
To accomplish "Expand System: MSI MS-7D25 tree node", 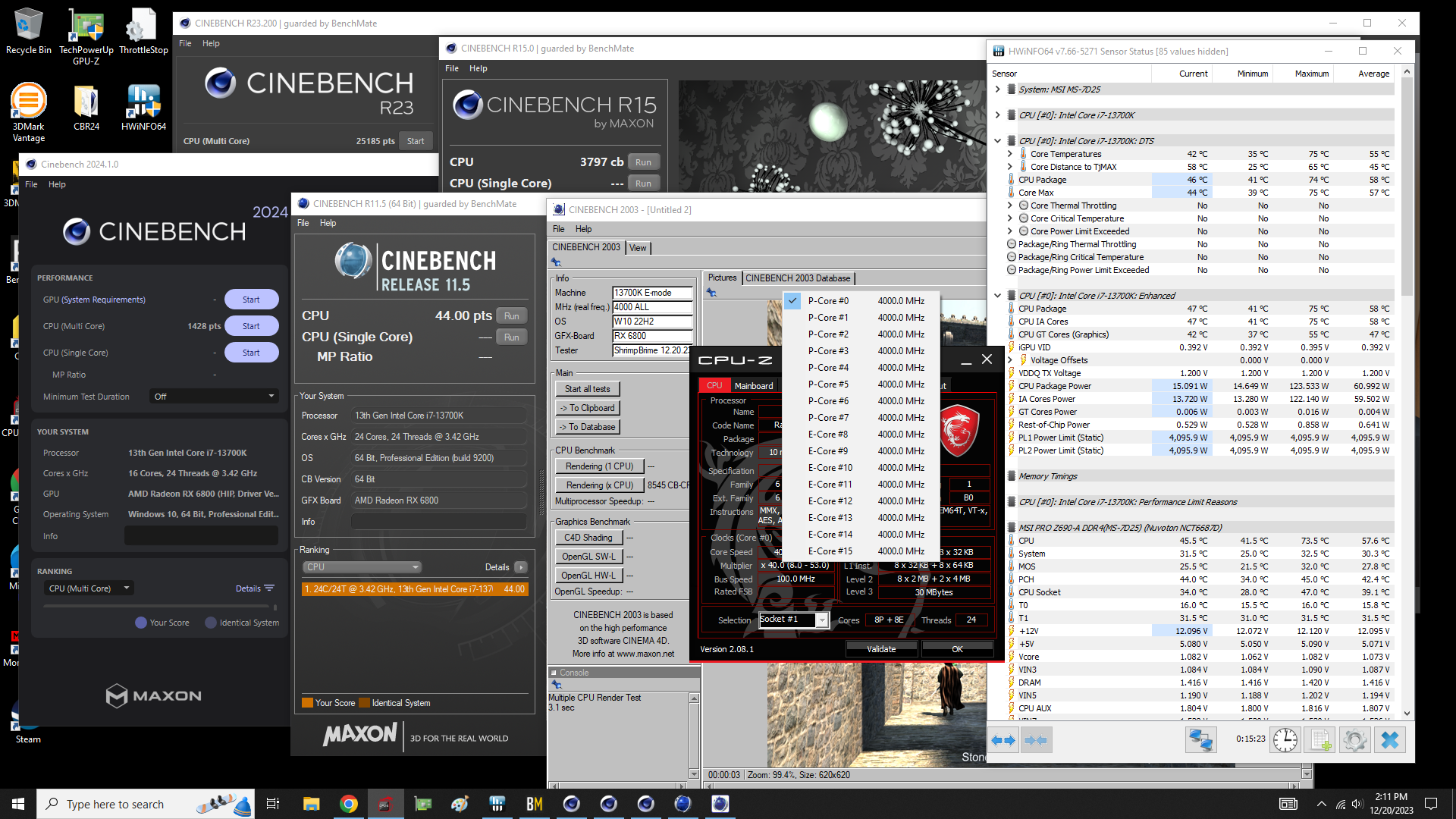I will [x=998, y=89].
